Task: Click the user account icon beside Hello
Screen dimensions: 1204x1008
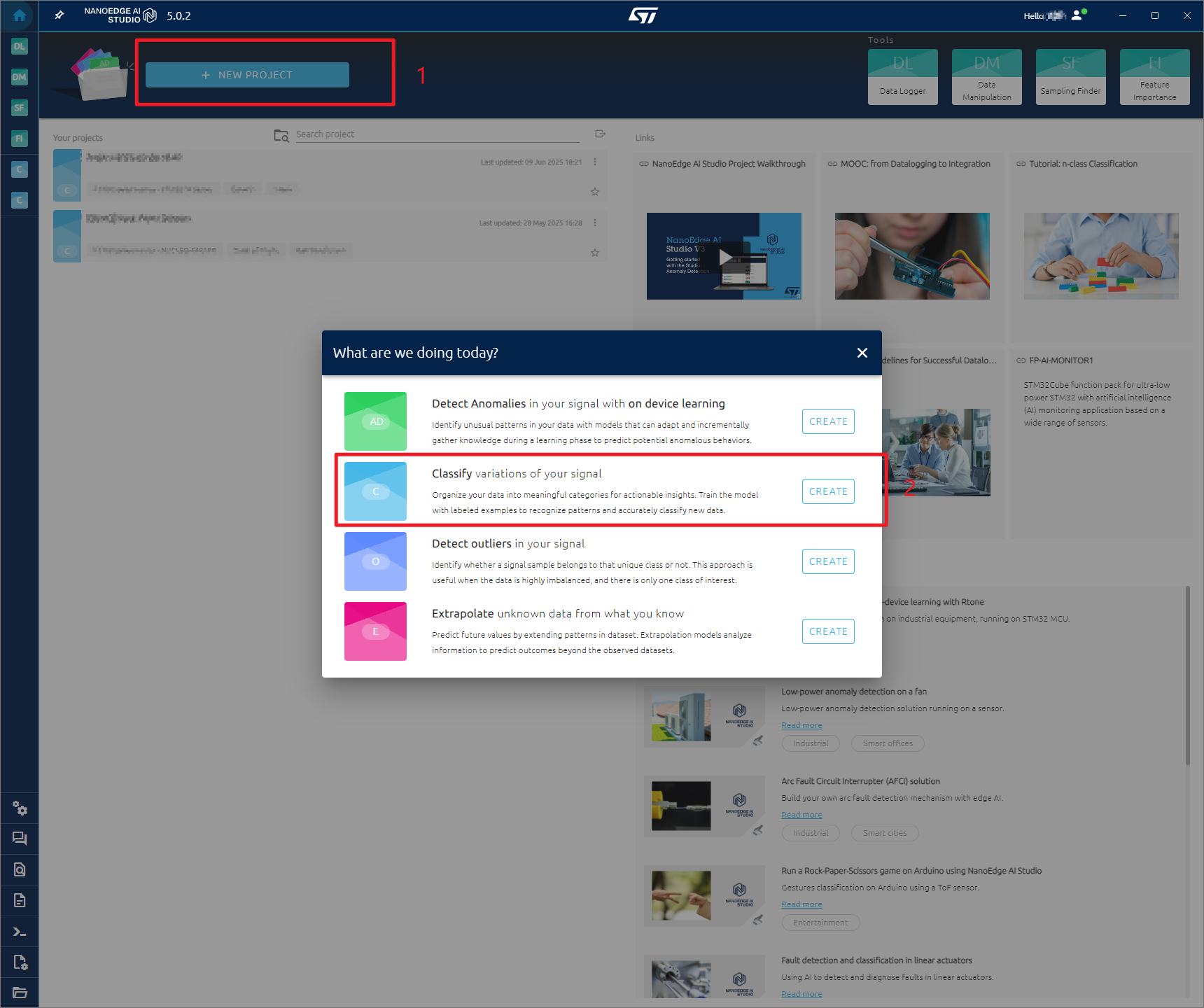Action: pos(1078,15)
